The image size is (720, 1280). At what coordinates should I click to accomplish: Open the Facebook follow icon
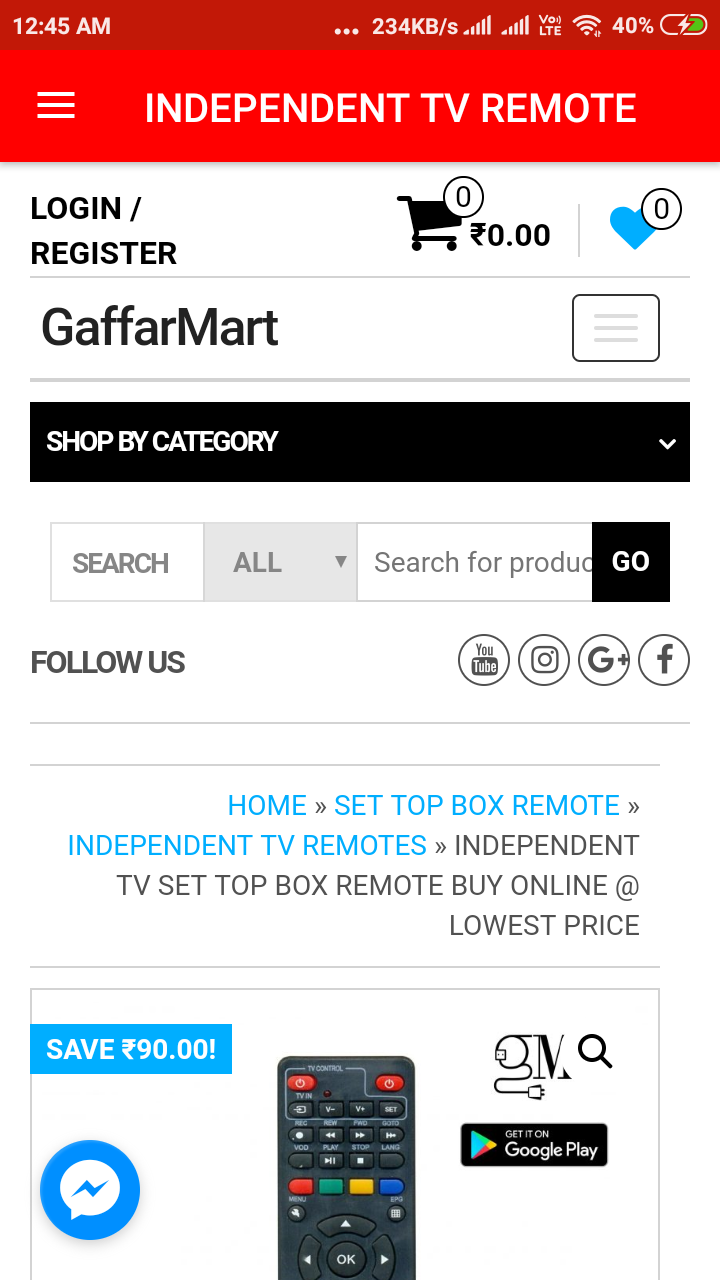(x=664, y=660)
